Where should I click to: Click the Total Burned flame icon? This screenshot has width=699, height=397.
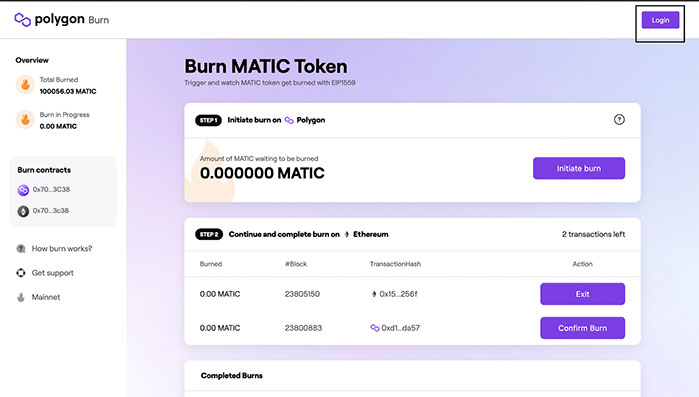(x=25, y=85)
